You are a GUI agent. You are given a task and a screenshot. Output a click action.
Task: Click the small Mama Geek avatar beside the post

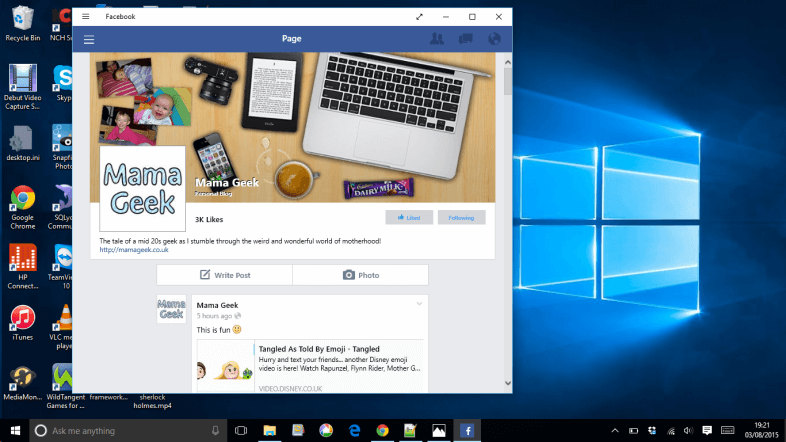tap(171, 309)
